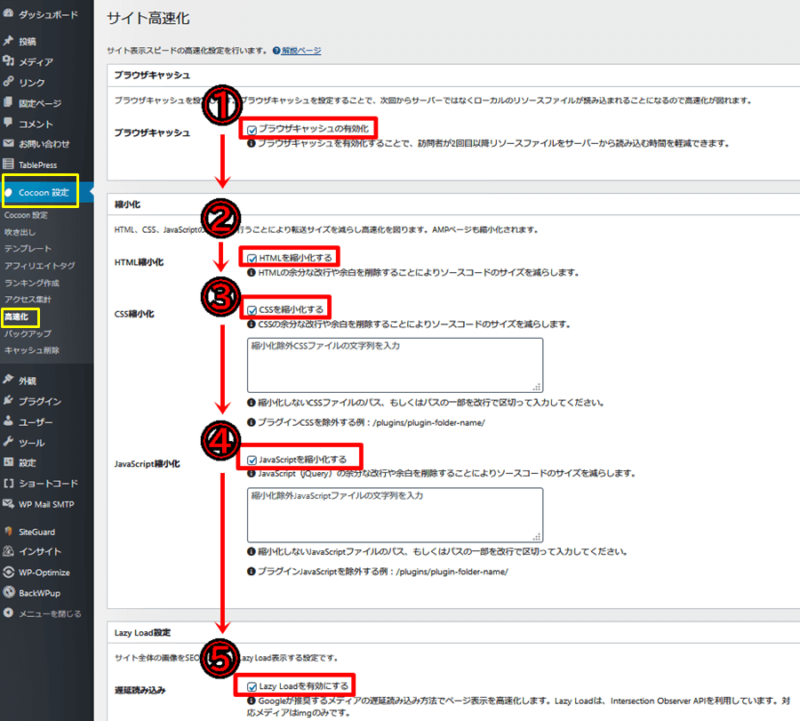Click the CSS textarea resize handle
800x721 pixels.
537,387
